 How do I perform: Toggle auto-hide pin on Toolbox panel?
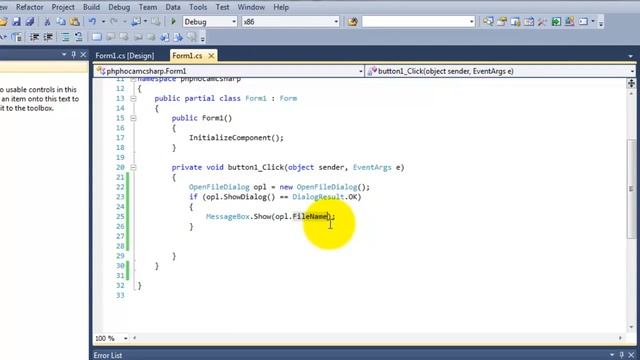[74, 54]
